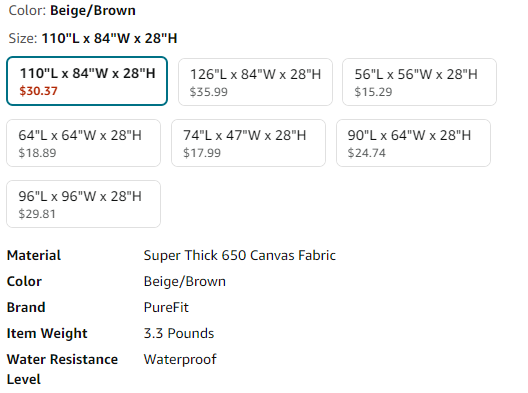528x393 pixels.
Task: Click the 3.3 Pounds weight value
Action: pyautogui.click(x=179, y=333)
